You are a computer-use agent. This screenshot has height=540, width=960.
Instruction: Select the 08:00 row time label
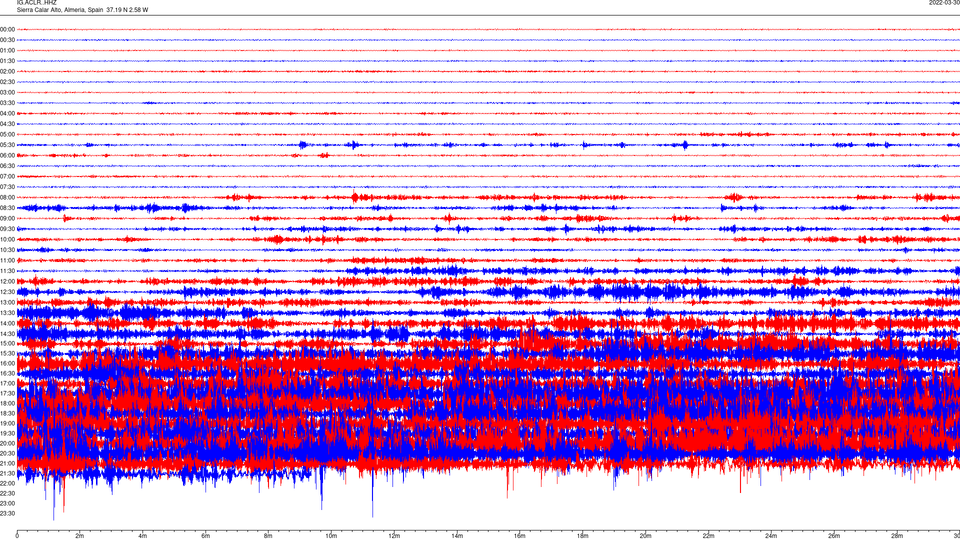click(7, 197)
